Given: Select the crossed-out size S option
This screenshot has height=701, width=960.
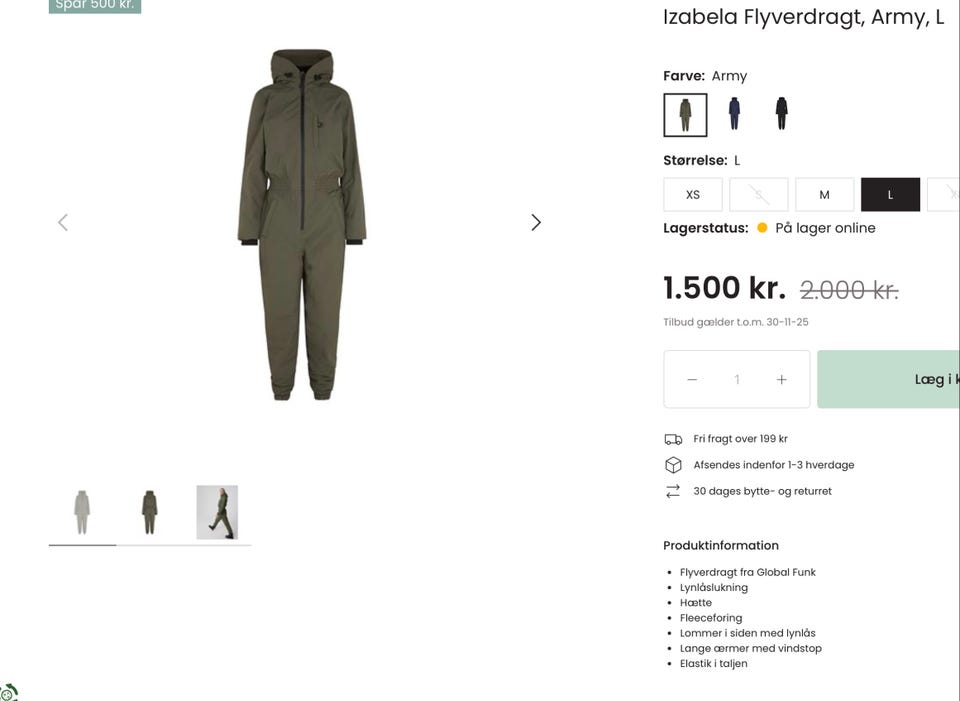Looking at the screenshot, I should (x=759, y=195).
